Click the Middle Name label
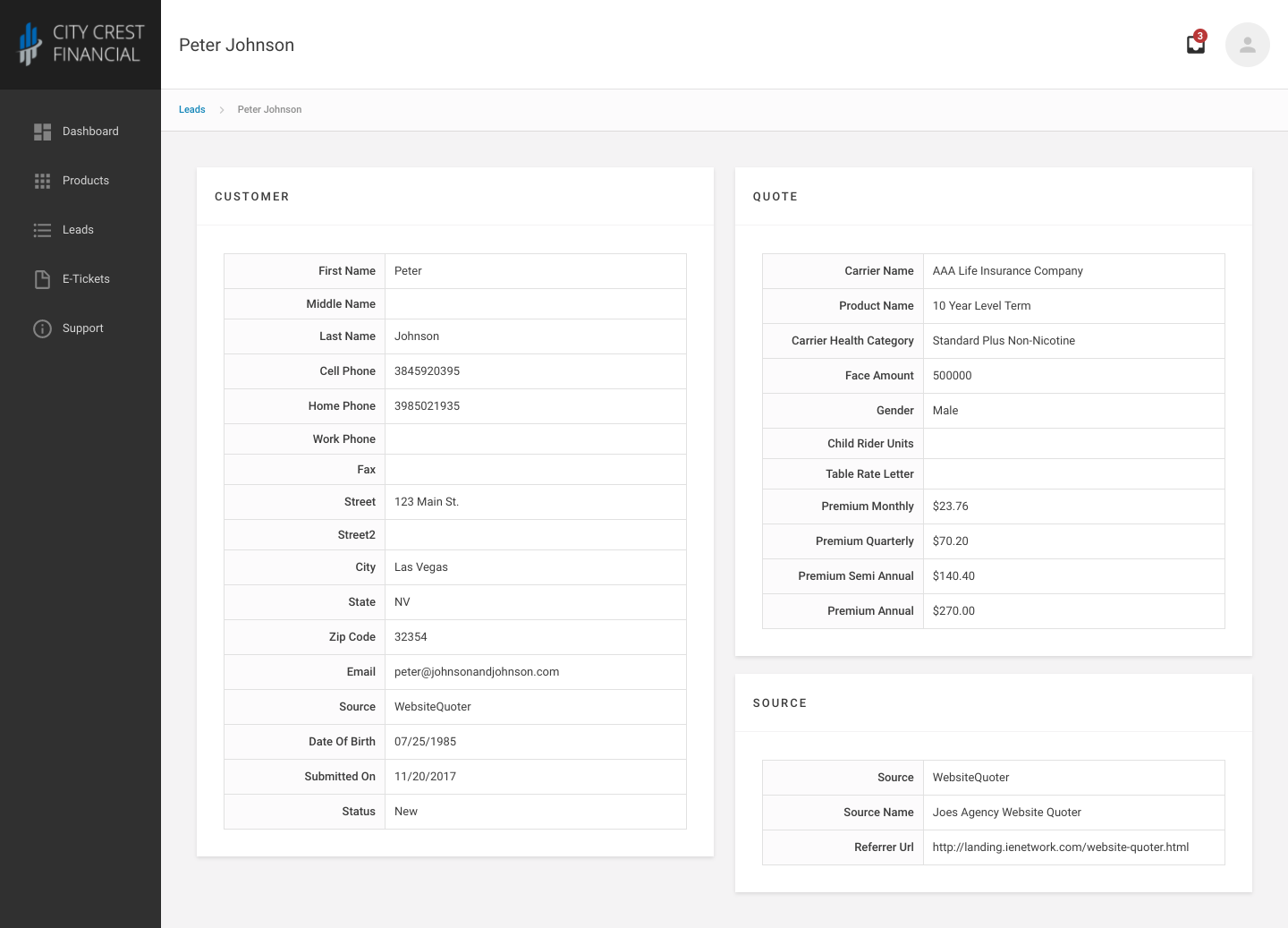The image size is (1288, 928). tap(341, 304)
